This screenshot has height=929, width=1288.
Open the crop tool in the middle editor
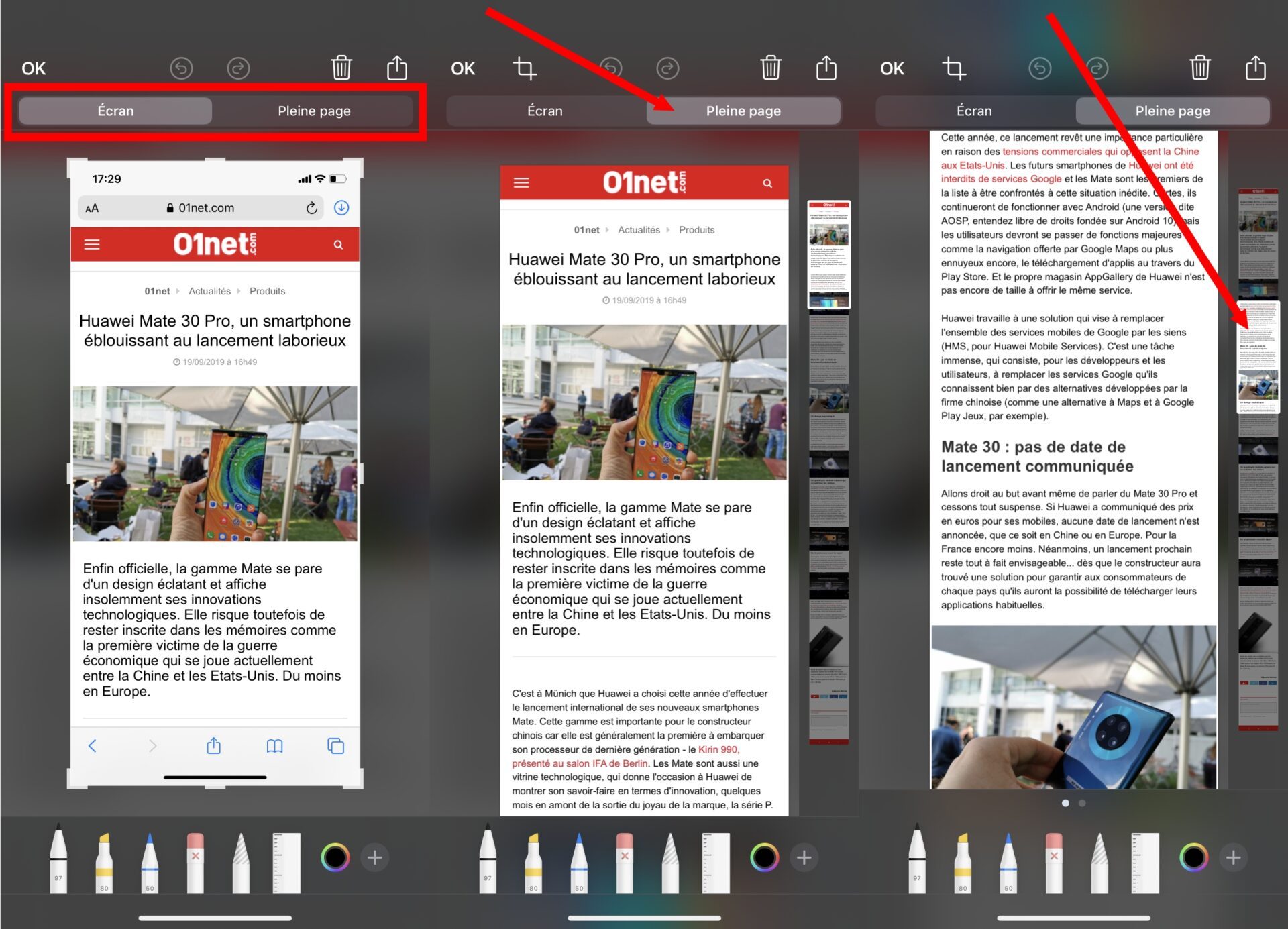pos(525,68)
